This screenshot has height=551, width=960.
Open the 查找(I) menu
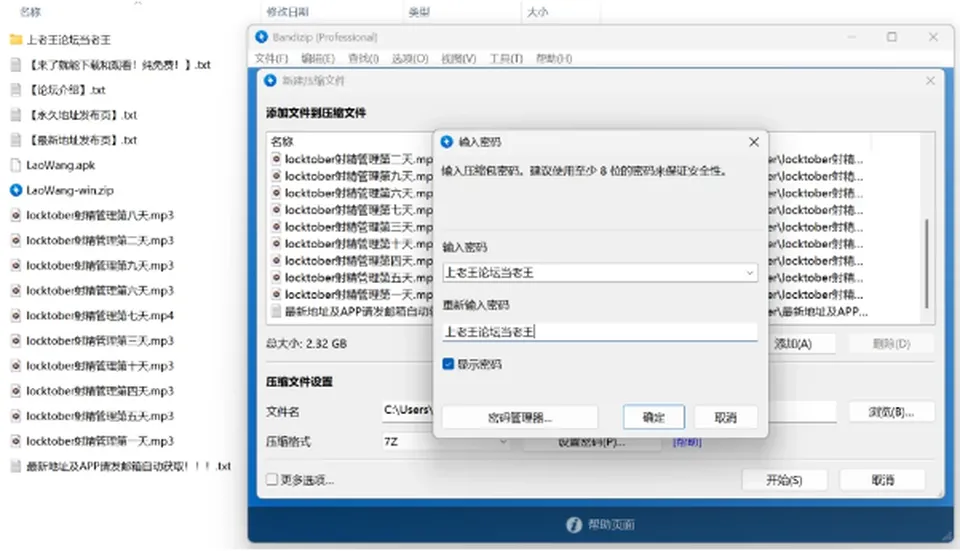pyautogui.click(x=363, y=59)
